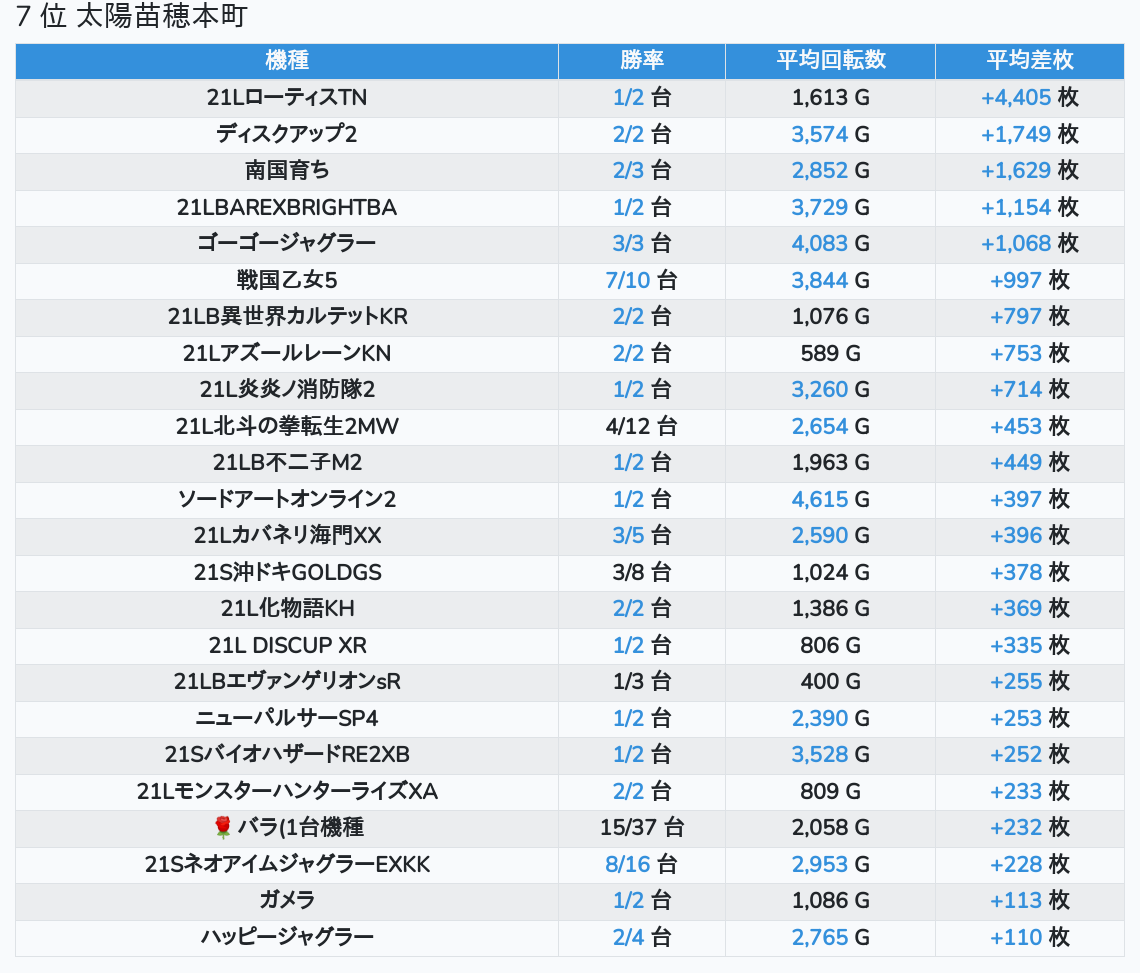Image resolution: width=1140 pixels, height=973 pixels.
Task: Click the 3,574 G spin count
Action: 830,134
